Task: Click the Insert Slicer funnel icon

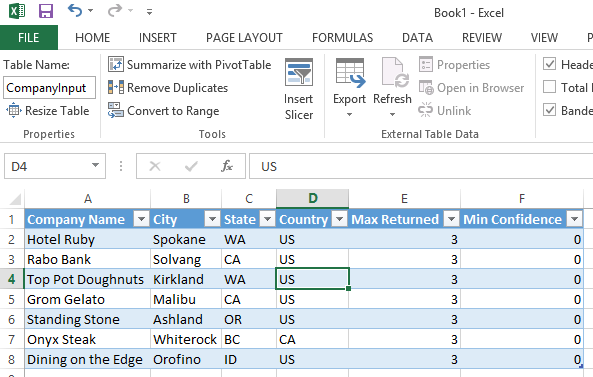Action: coord(299,72)
